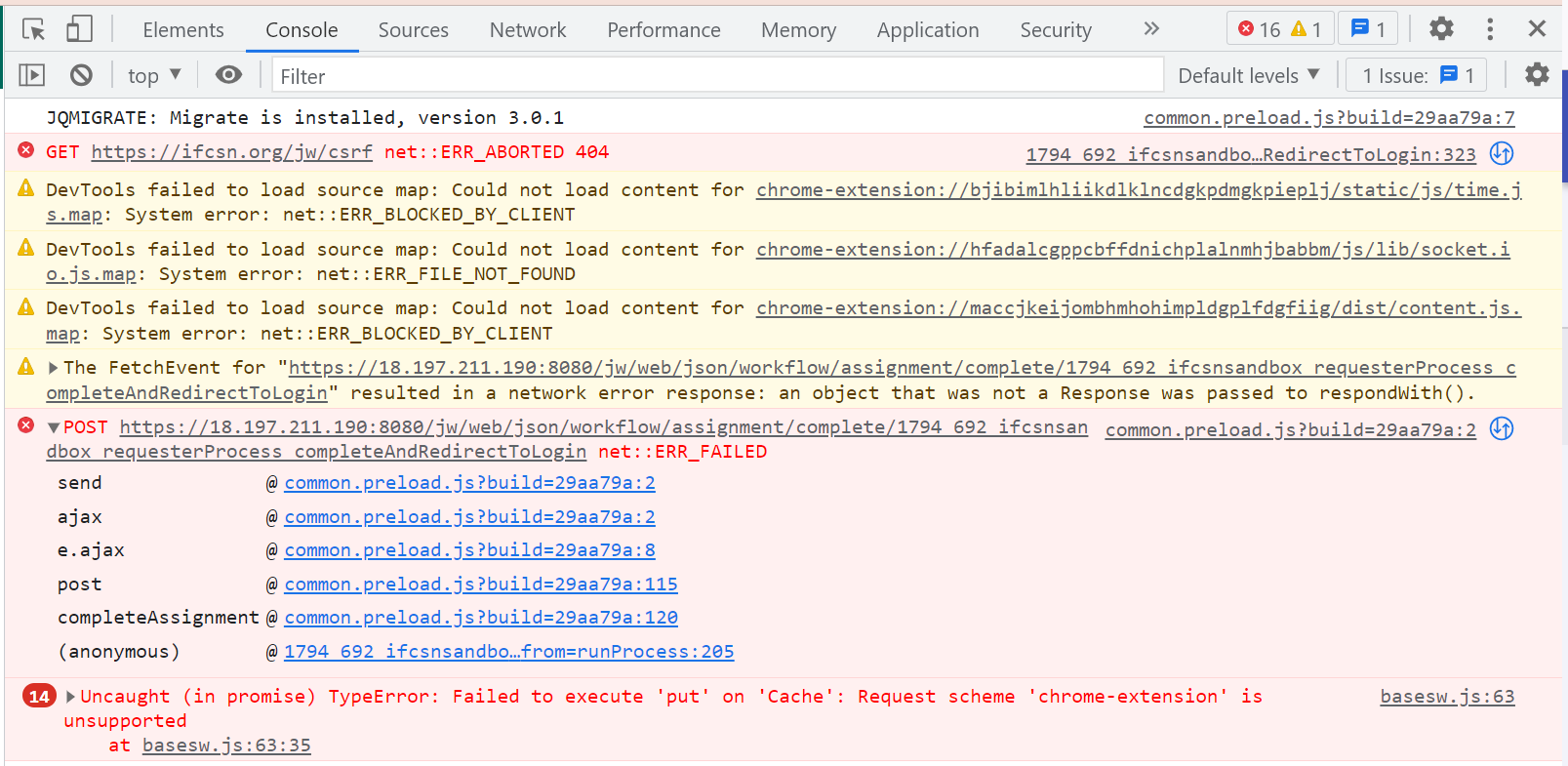Activate the inspect element picker icon

33,29
